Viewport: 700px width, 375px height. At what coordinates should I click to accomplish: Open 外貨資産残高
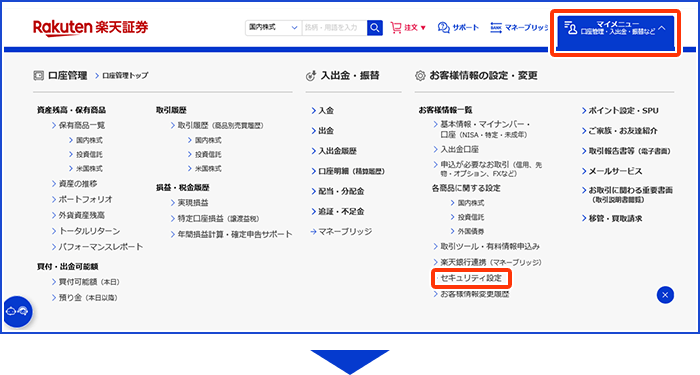coord(79,215)
